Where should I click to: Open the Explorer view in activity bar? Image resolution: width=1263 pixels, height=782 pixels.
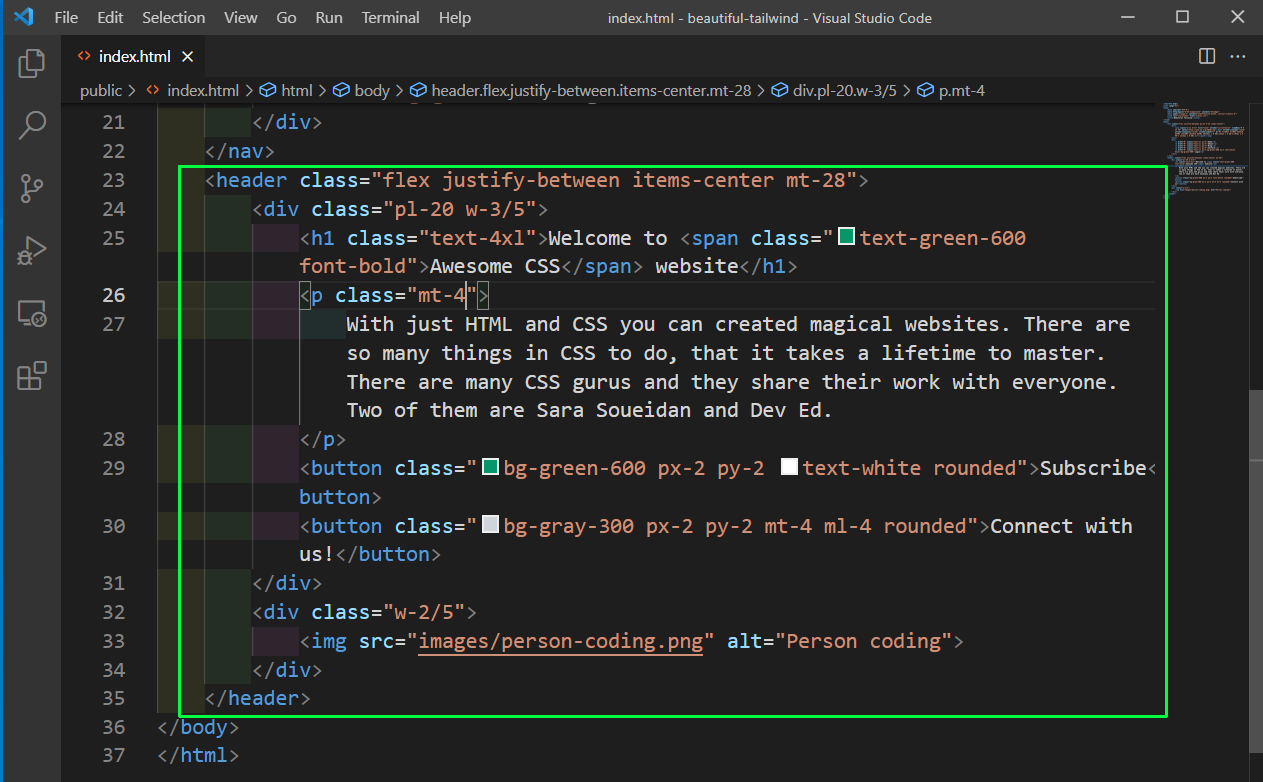pyautogui.click(x=31, y=63)
